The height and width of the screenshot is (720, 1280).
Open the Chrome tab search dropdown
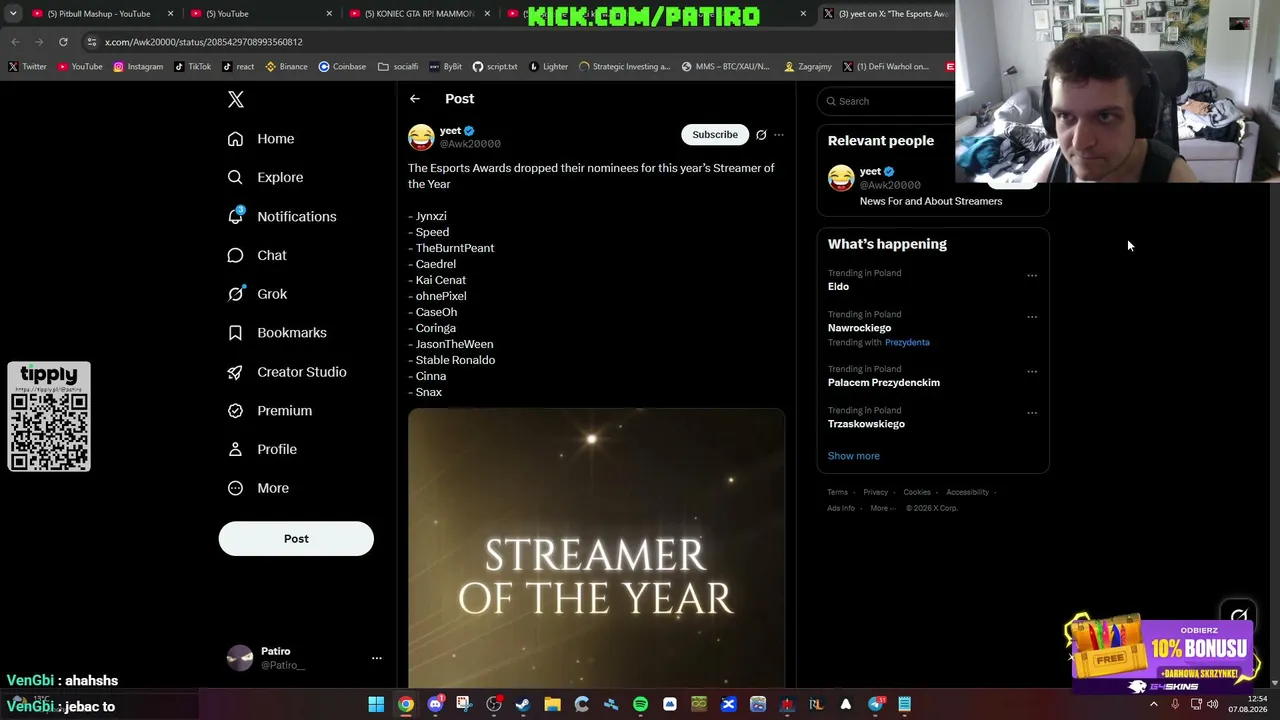[x=13, y=14]
